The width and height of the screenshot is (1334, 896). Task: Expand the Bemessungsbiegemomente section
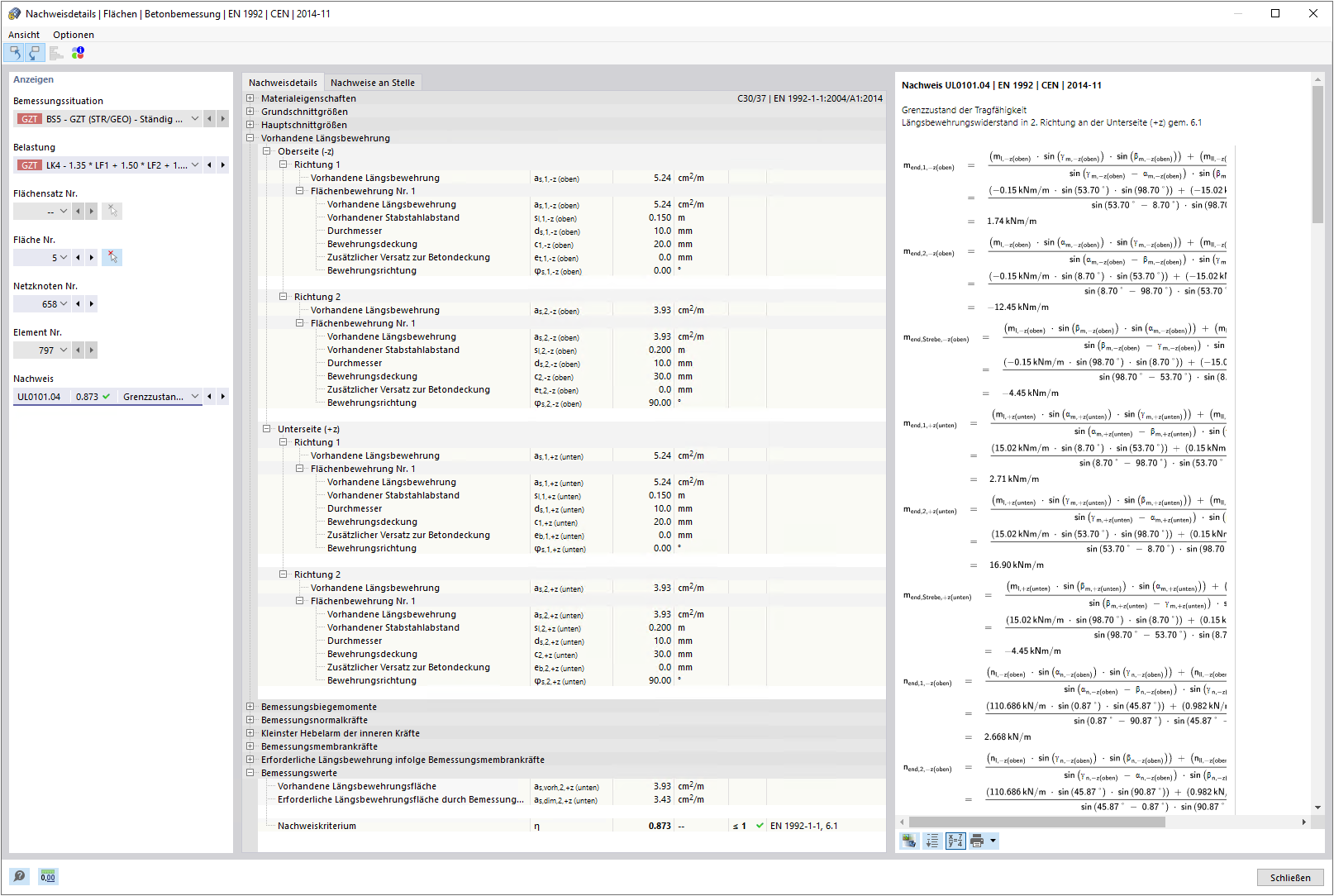(250, 707)
